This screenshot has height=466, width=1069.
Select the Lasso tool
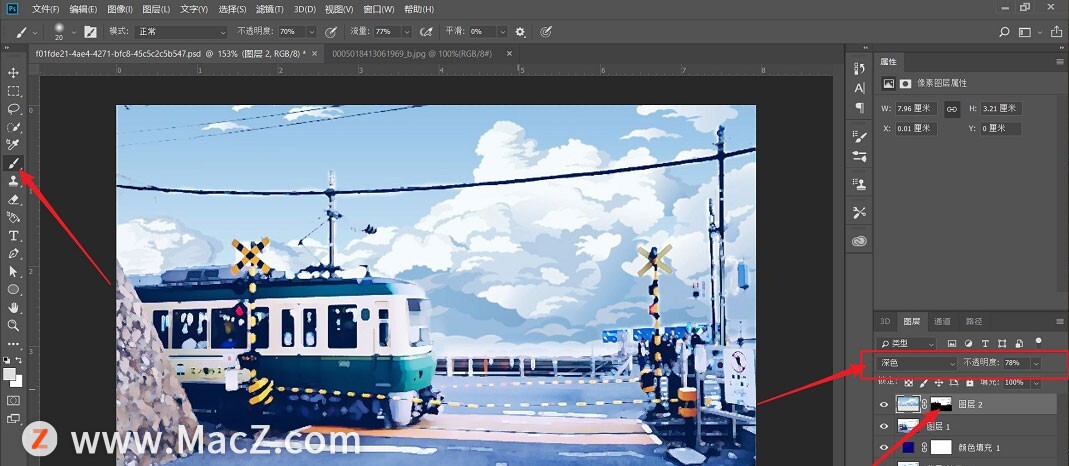pyautogui.click(x=13, y=109)
